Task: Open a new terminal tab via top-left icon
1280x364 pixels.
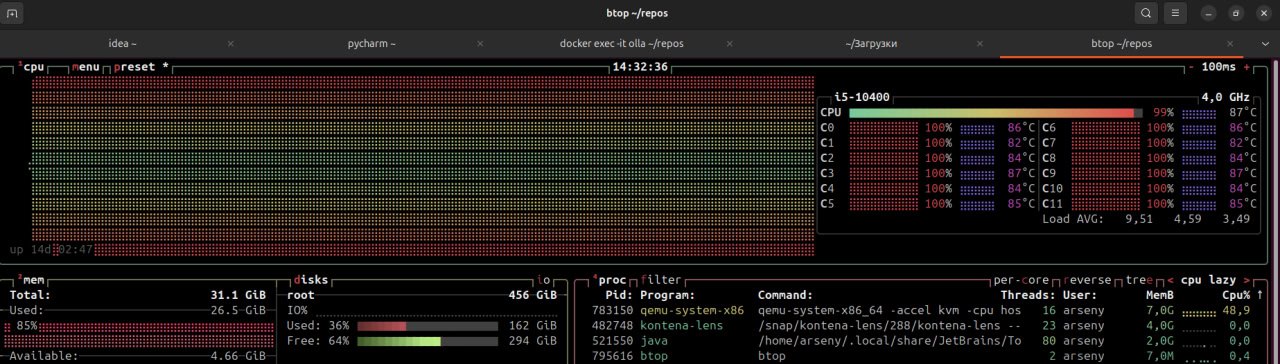Action: (12, 14)
